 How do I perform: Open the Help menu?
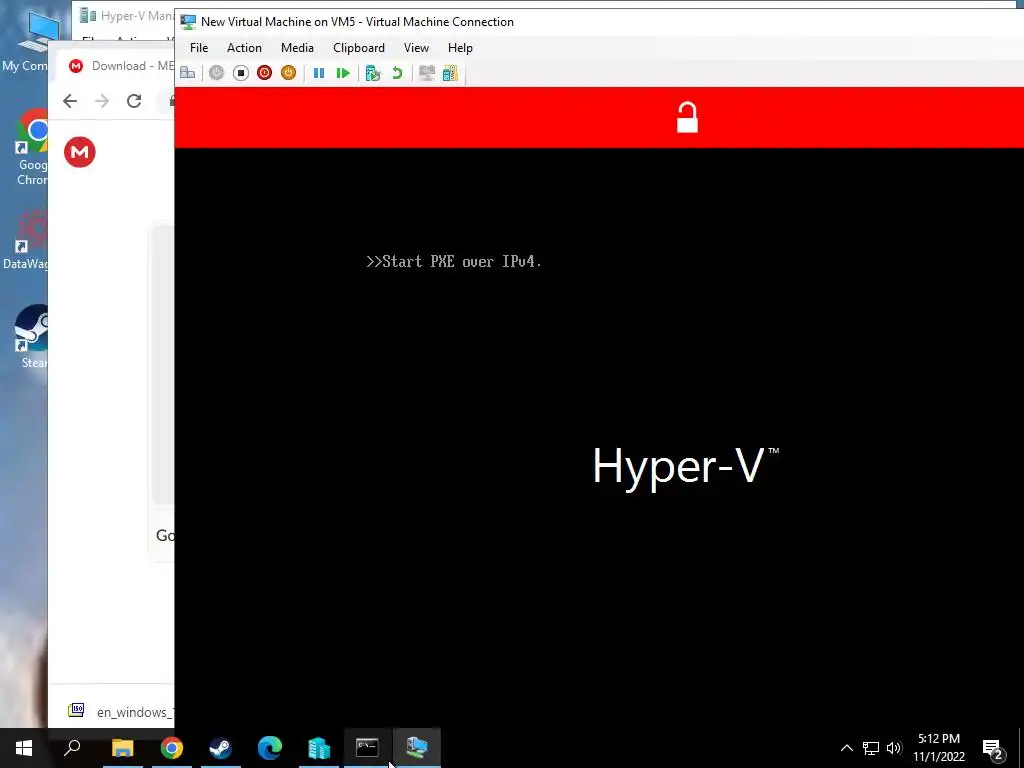[460, 48]
